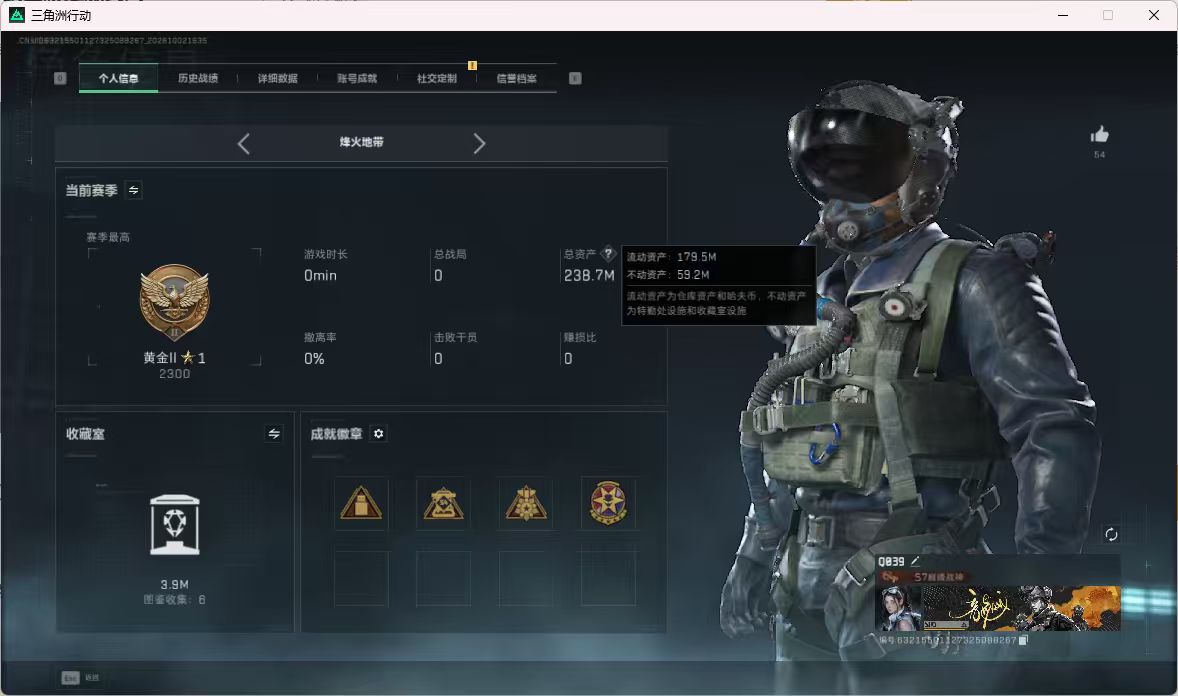Open the 成就徽章 gear settings icon
The height and width of the screenshot is (696, 1178).
pyautogui.click(x=379, y=434)
